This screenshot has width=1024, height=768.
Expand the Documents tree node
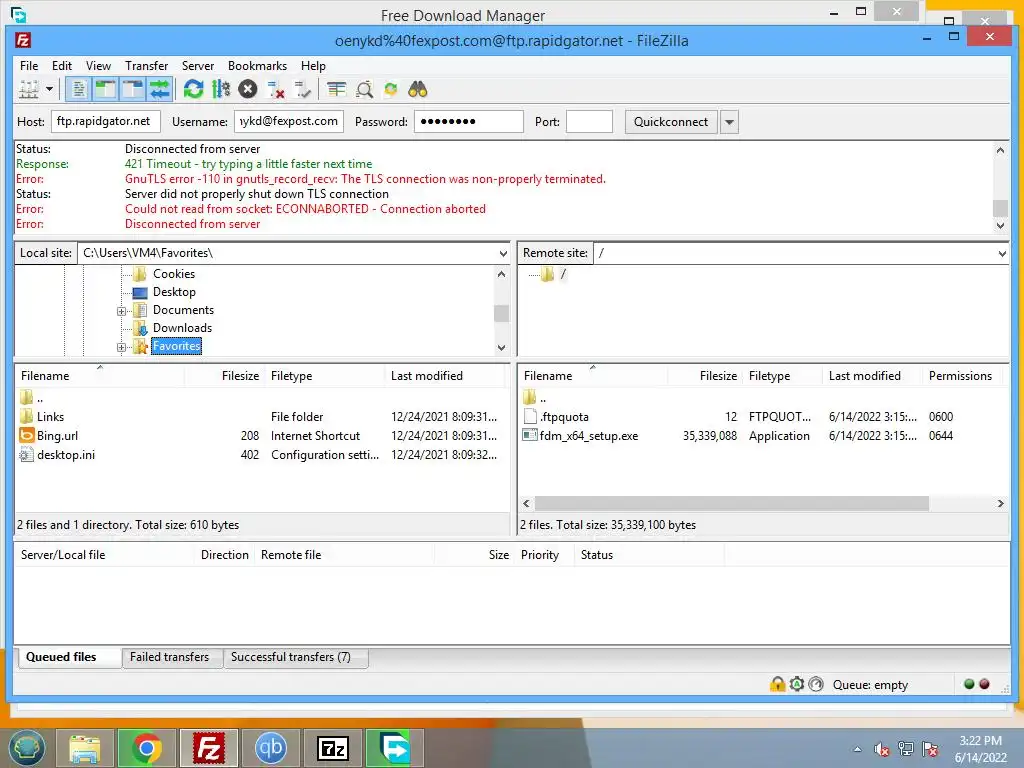[121, 312]
